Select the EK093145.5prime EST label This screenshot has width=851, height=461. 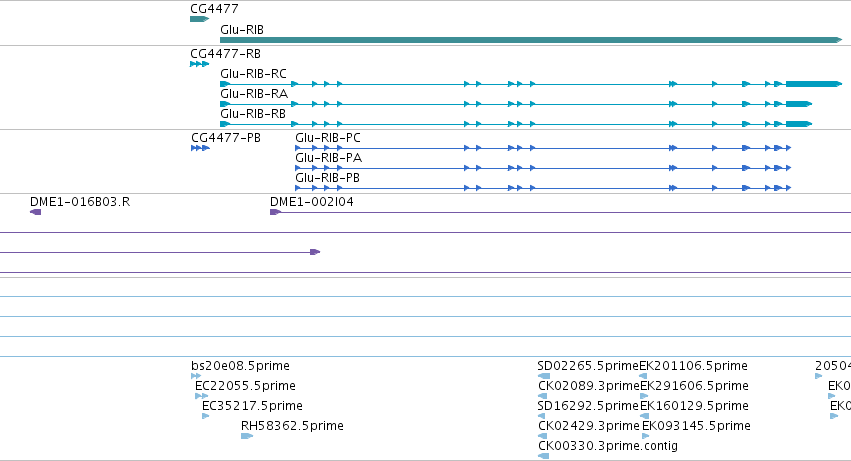point(696,426)
